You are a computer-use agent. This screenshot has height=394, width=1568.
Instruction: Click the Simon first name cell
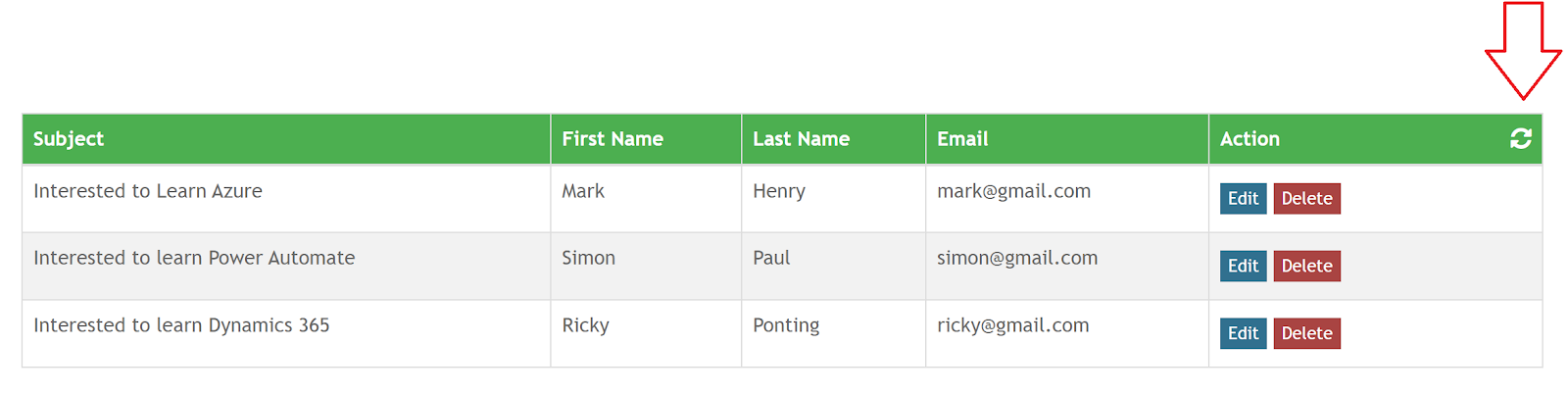coord(588,258)
